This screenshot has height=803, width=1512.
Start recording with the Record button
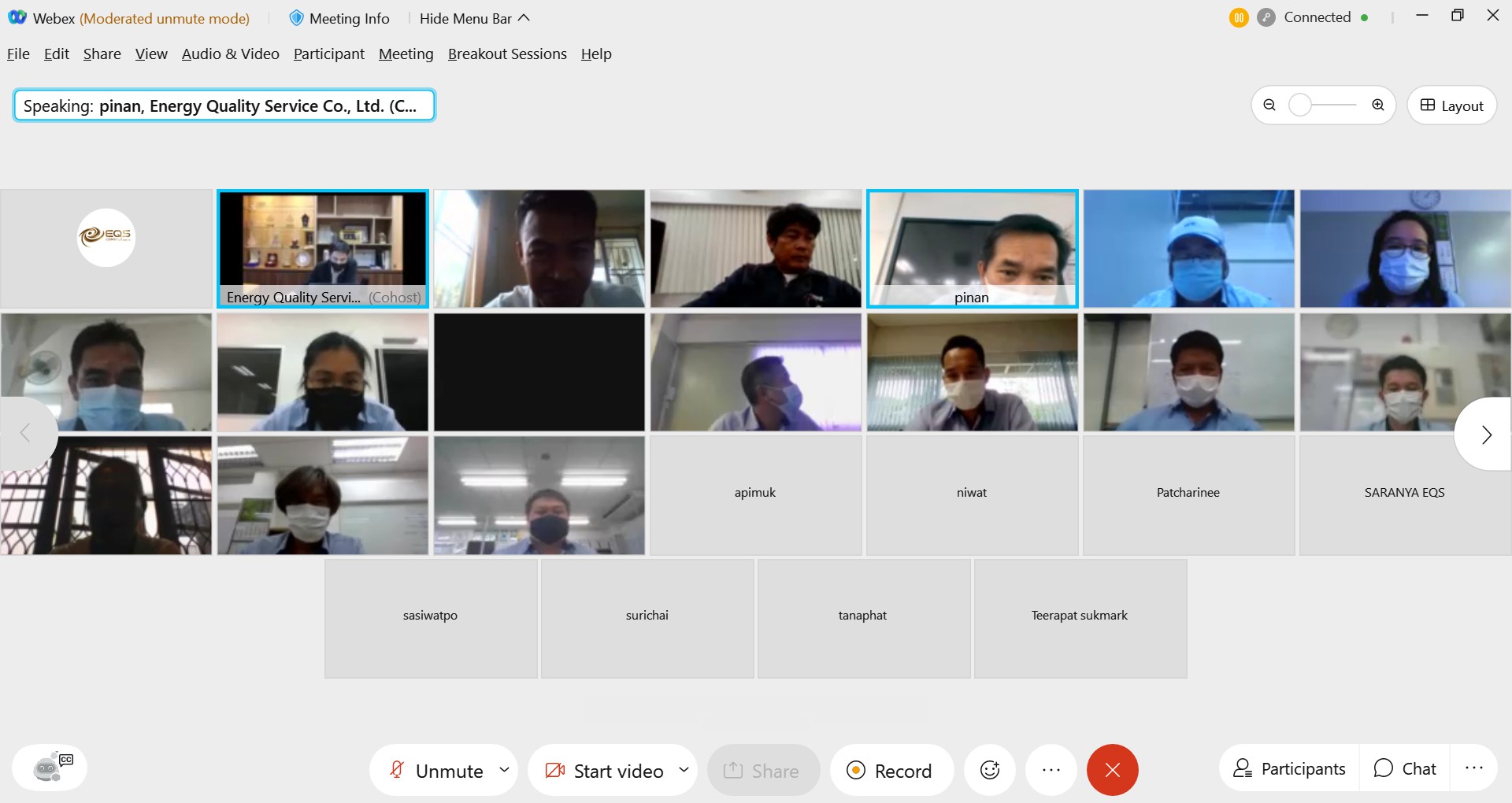(891, 770)
